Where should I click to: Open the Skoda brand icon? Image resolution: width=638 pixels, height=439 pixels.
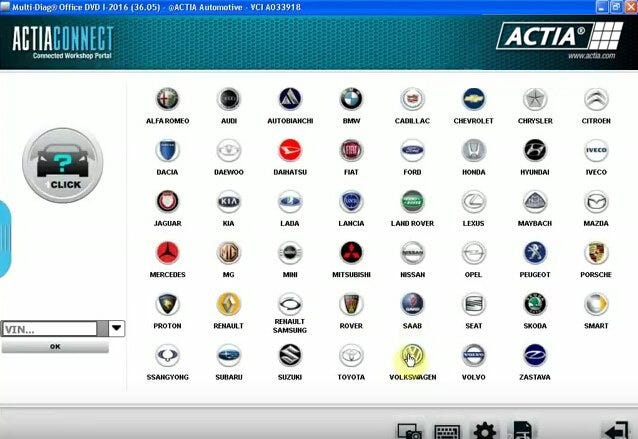pos(535,304)
